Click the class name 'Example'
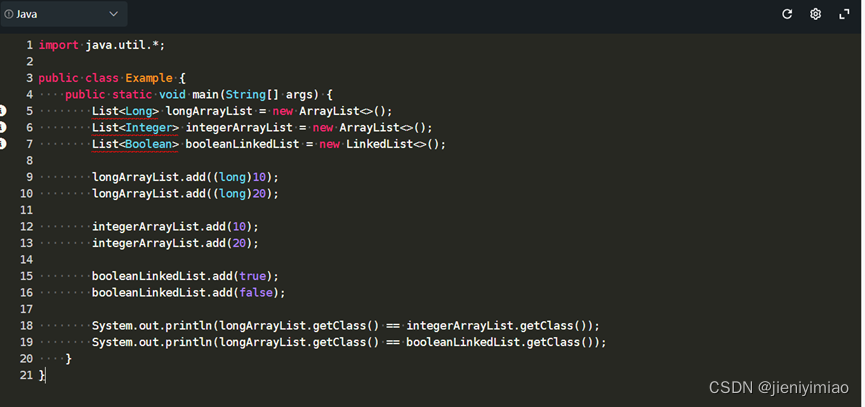 (149, 78)
